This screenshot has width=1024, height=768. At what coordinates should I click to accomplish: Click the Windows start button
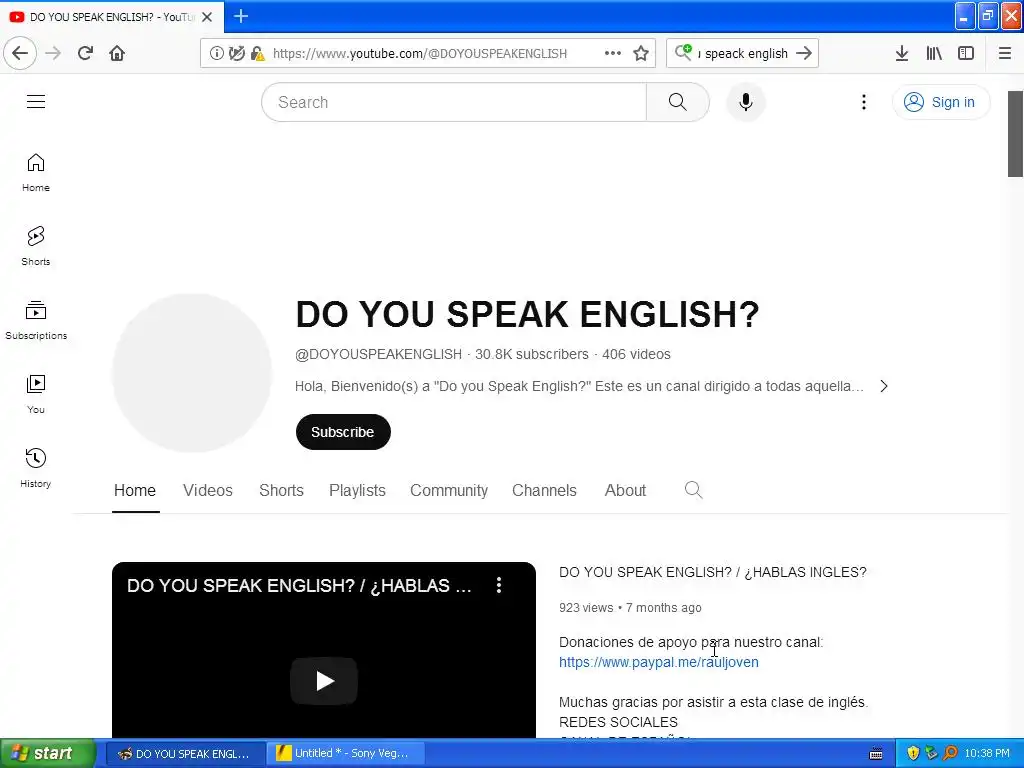(x=48, y=753)
